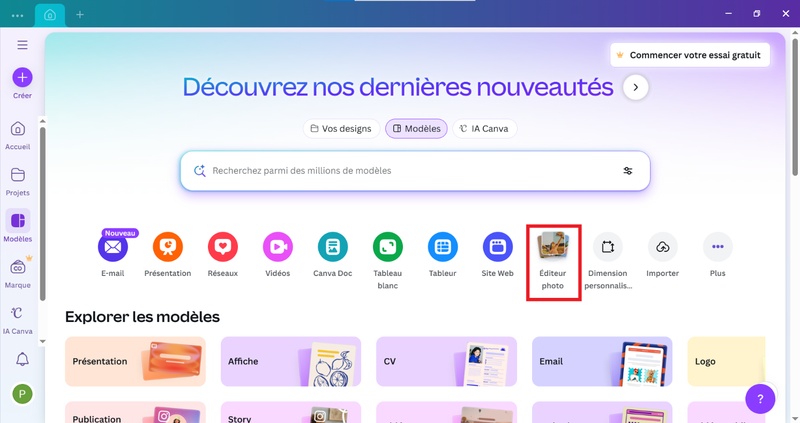Open the three-dots menu in title bar
The width and height of the screenshot is (800, 423).
[x=17, y=15]
